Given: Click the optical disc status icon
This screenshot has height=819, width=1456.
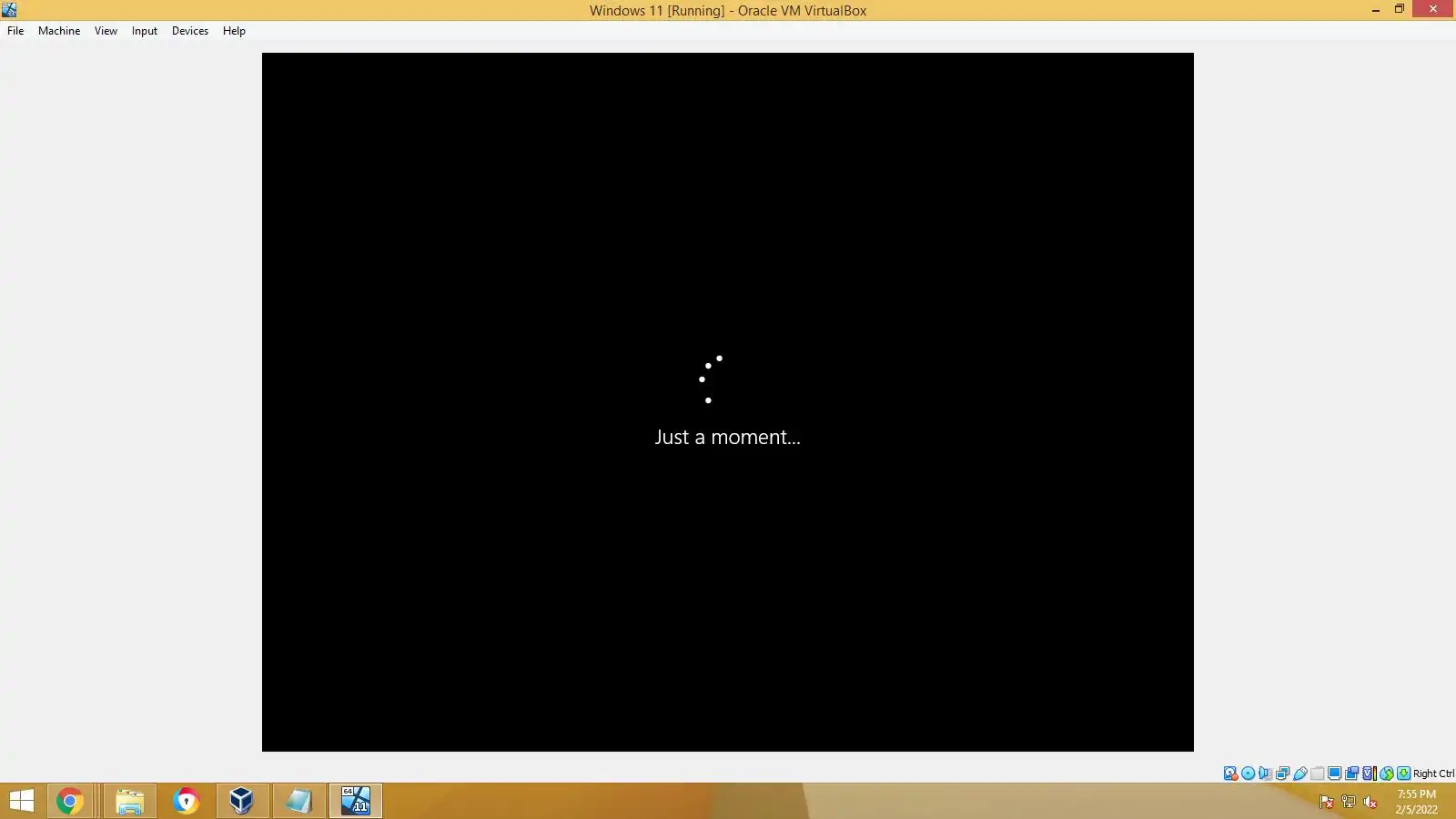Looking at the screenshot, I should click(x=1249, y=773).
